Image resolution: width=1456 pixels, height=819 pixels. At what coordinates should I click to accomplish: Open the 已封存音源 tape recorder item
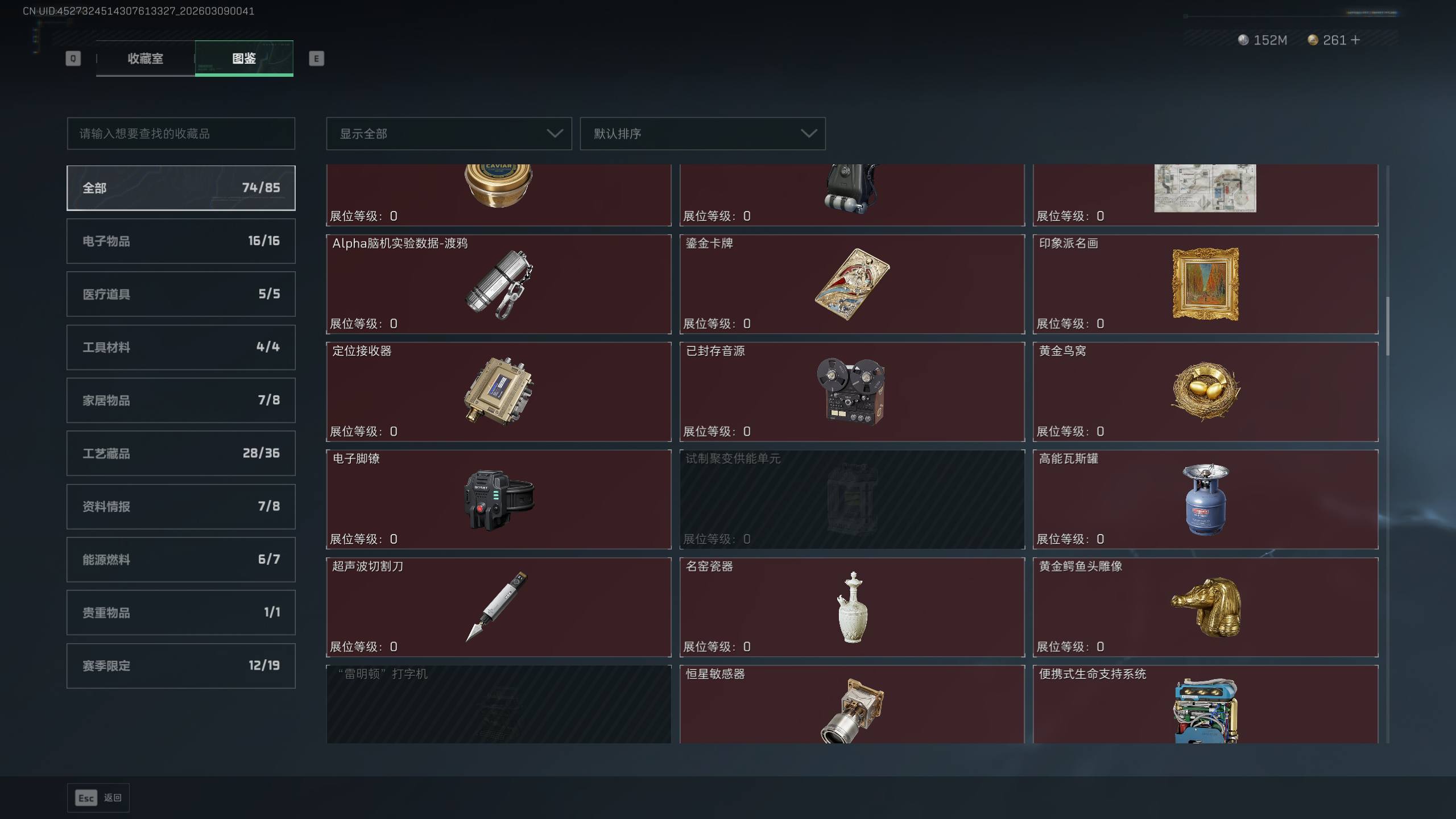(x=852, y=391)
